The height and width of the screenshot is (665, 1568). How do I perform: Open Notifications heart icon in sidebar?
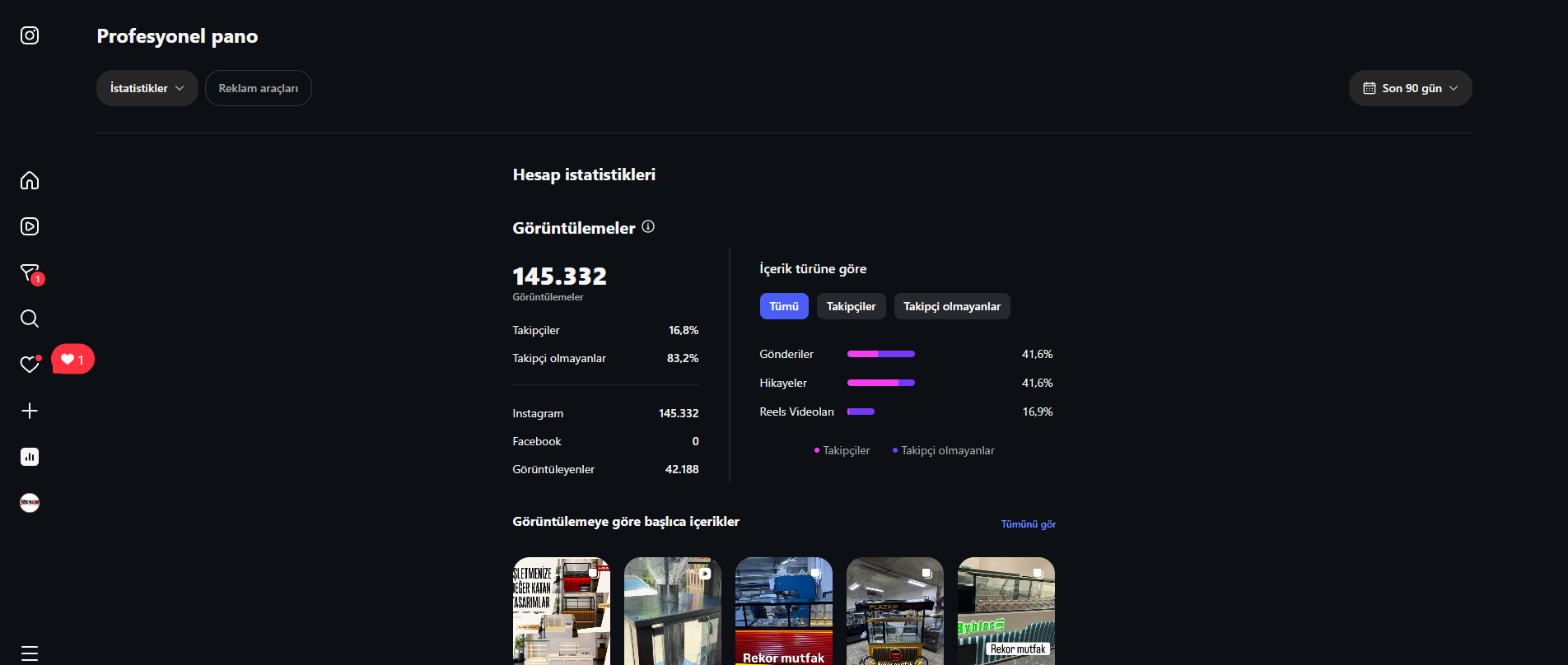pos(30,364)
